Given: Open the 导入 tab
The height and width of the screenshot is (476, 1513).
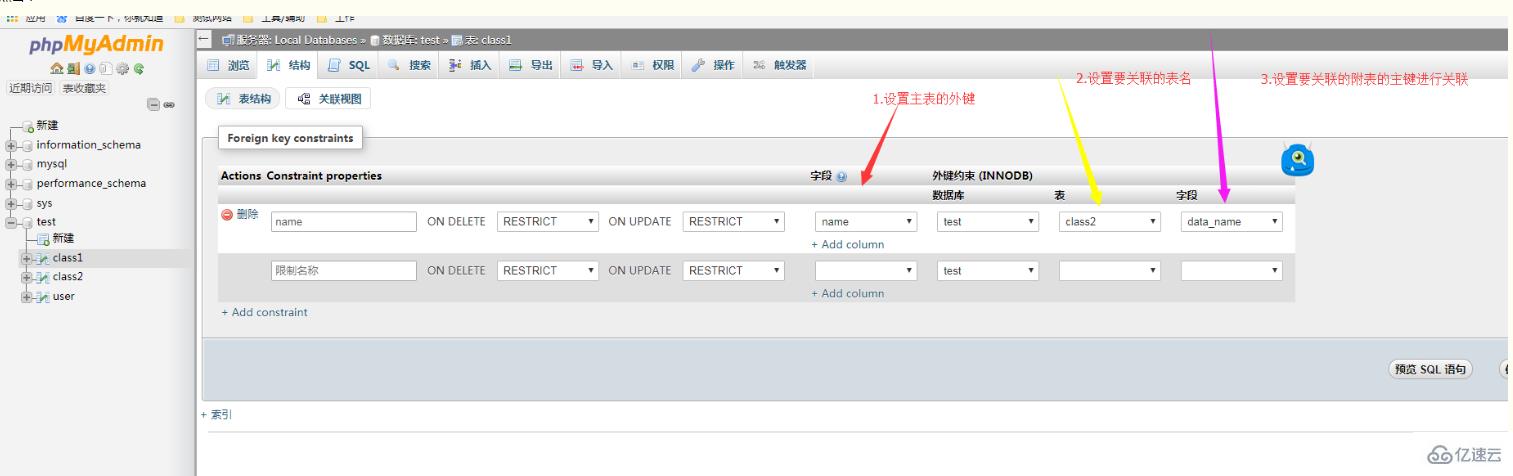Looking at the screenshot, I should pyautogui.click(x=592, y=66).
